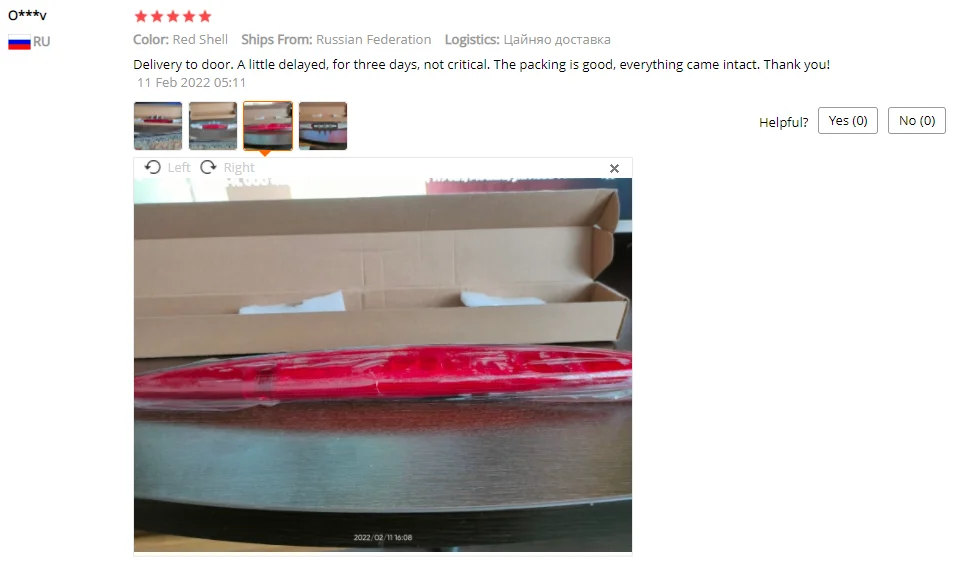Open the fourth review photo thumbnail
This screenshot has height=561, width=967.
[x=323, y=126]
